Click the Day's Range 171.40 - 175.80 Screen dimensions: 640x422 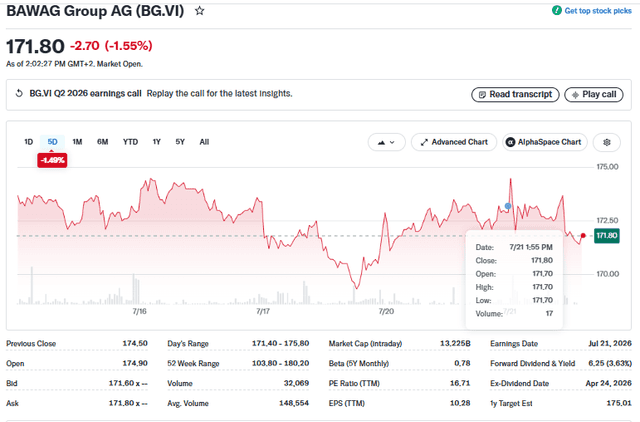pos(280,344)
